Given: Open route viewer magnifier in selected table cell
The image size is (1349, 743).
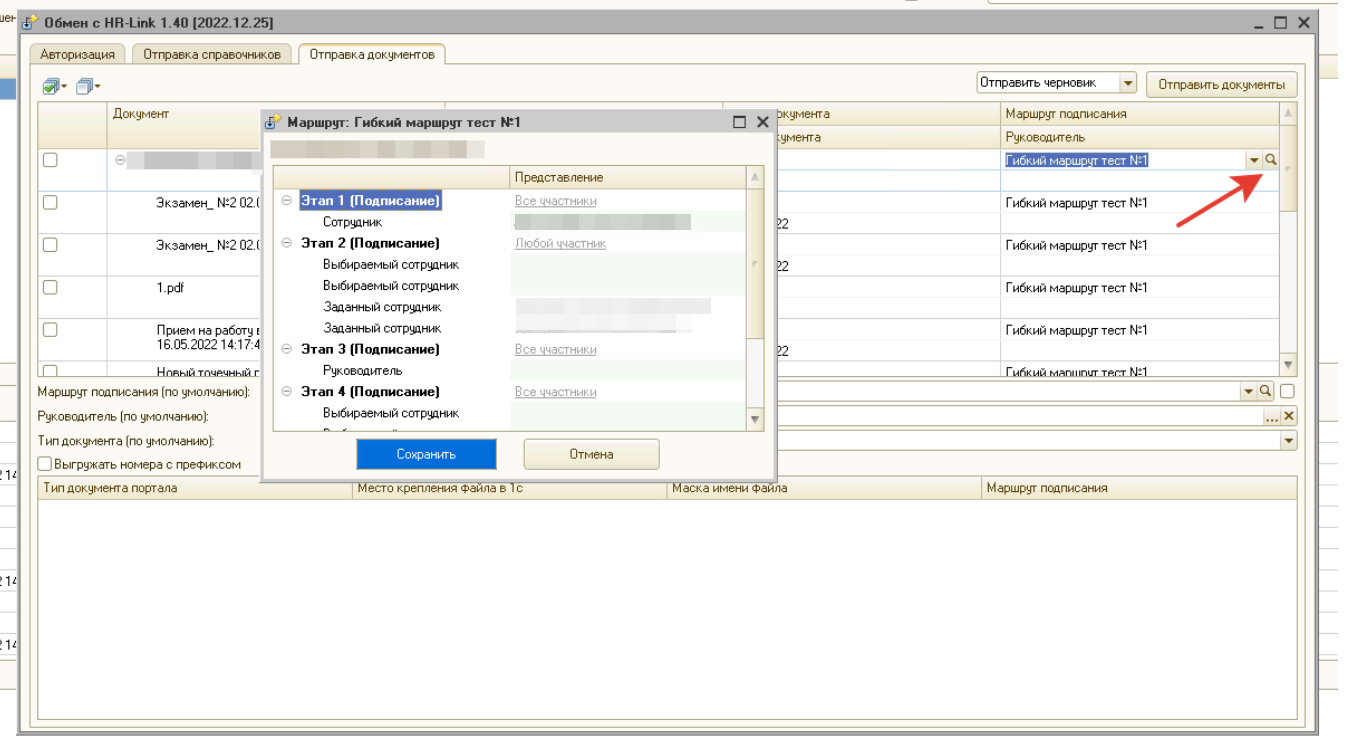Looking at the screenshot, I should 1271,160.
